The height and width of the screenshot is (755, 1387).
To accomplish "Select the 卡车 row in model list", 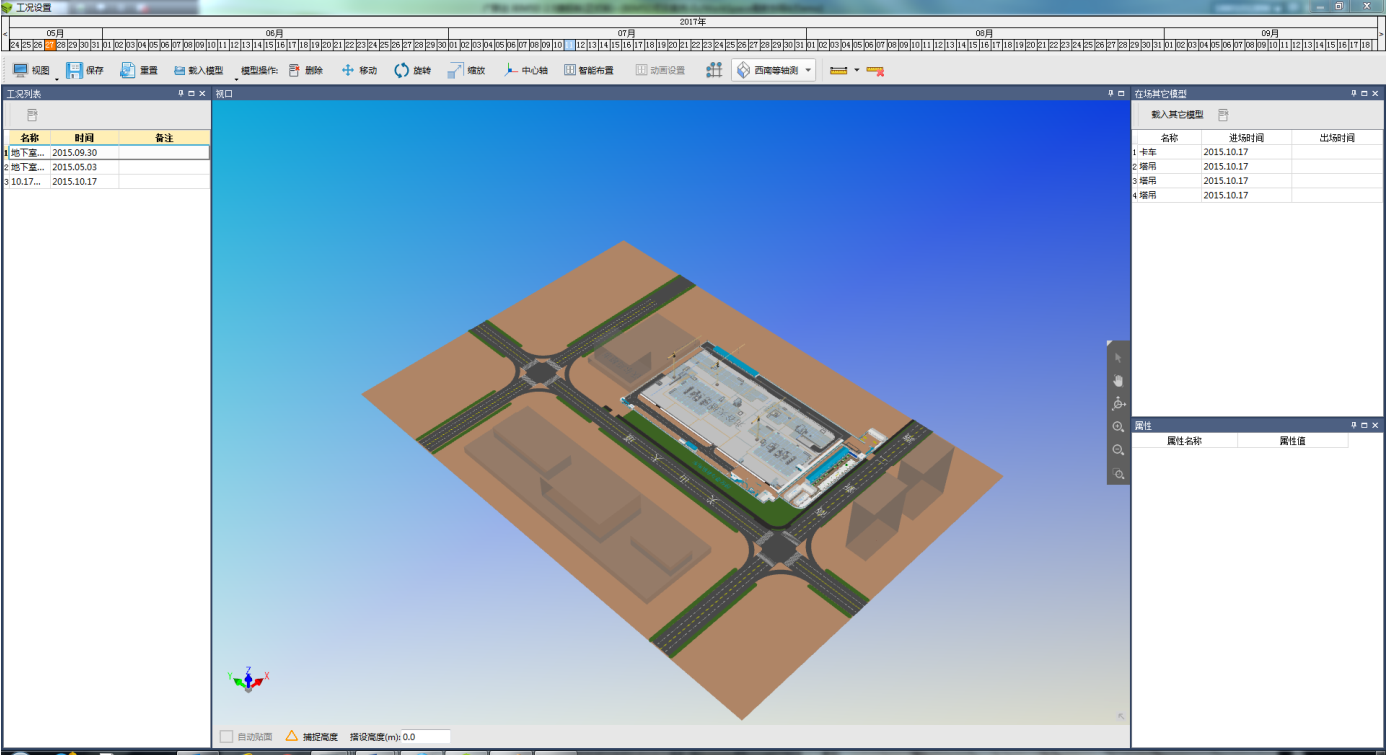I will click(x=1257, y=152).
